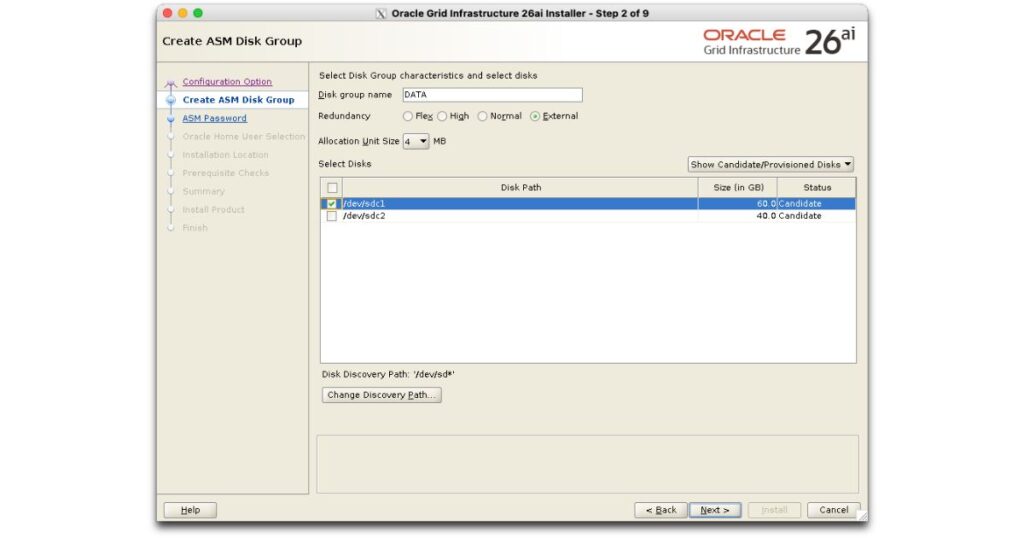Click the Disk Discovery Path label text
This screenshot has height=538, width=1024.
[389, 375]
